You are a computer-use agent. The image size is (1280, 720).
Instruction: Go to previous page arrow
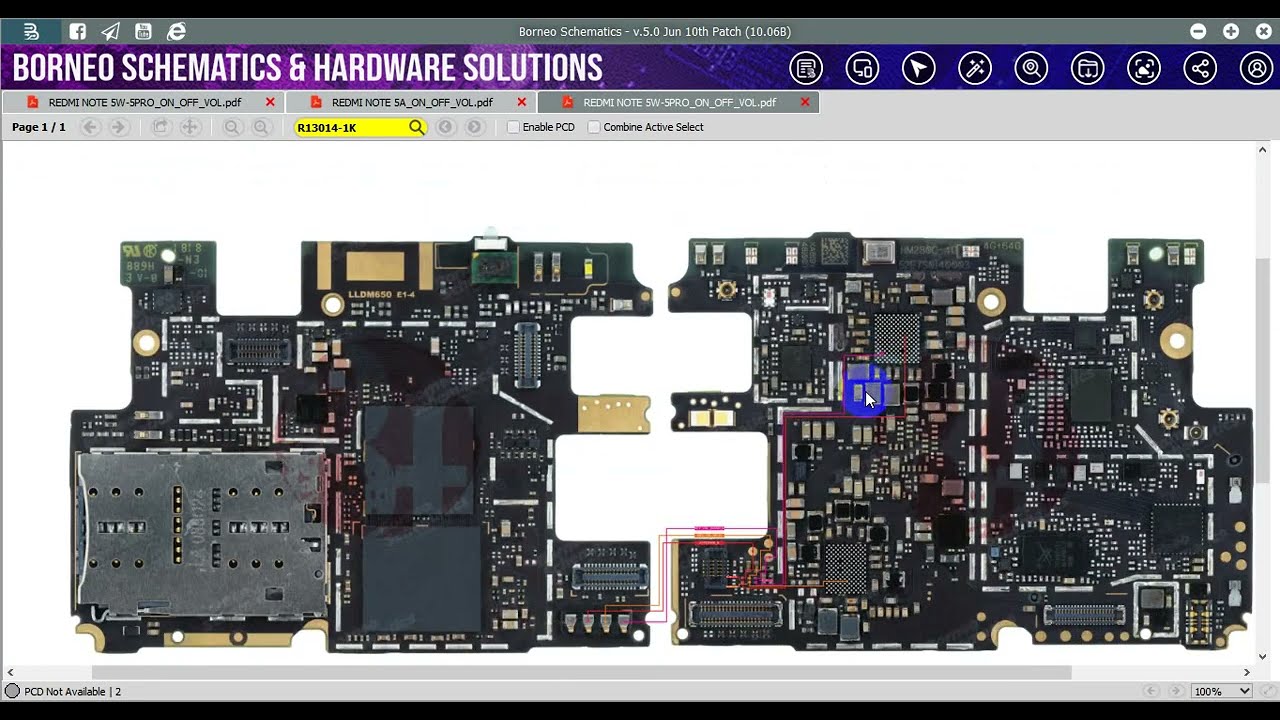(90, 127)
